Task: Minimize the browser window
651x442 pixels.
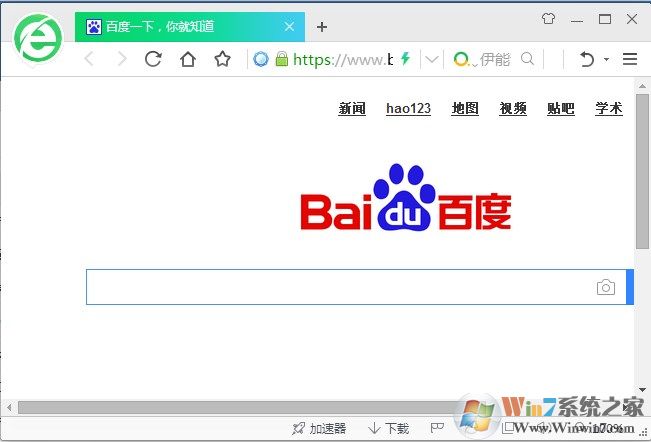Action: pyautogui.click(x=577, y=20)
